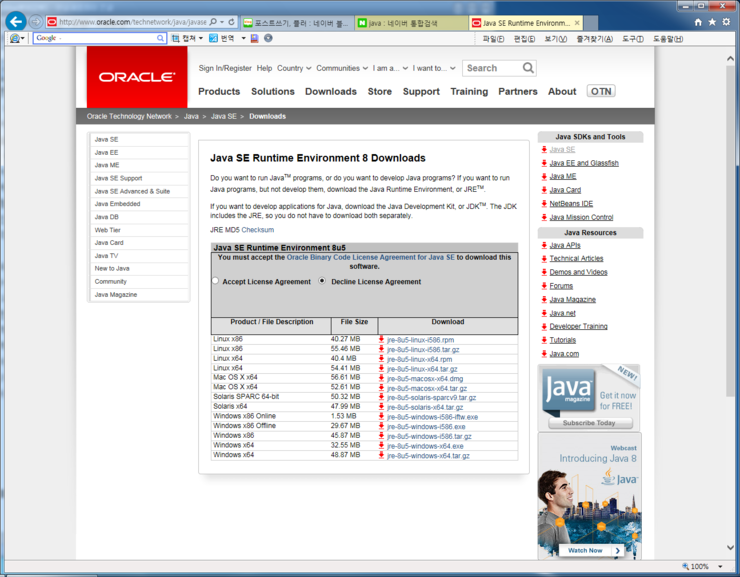Image resolution: width=740 pixels, height=577 pixels.
Task: Open favorites with the star icon
Action: (x=712, y=22)
